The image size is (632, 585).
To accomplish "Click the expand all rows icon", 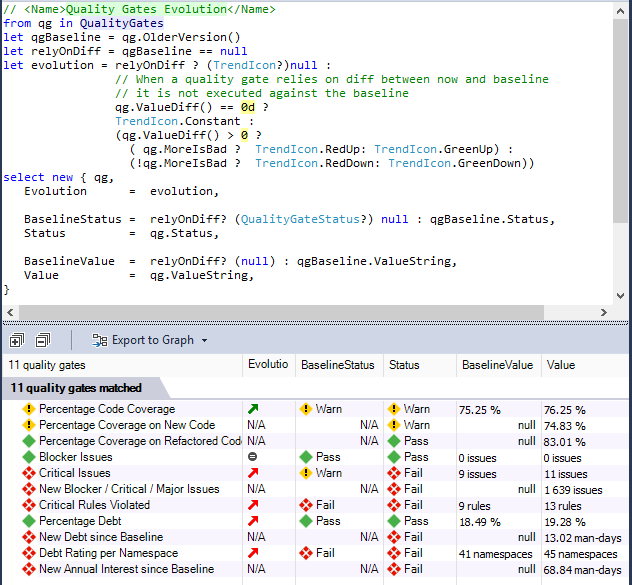I will click(16, 340).
